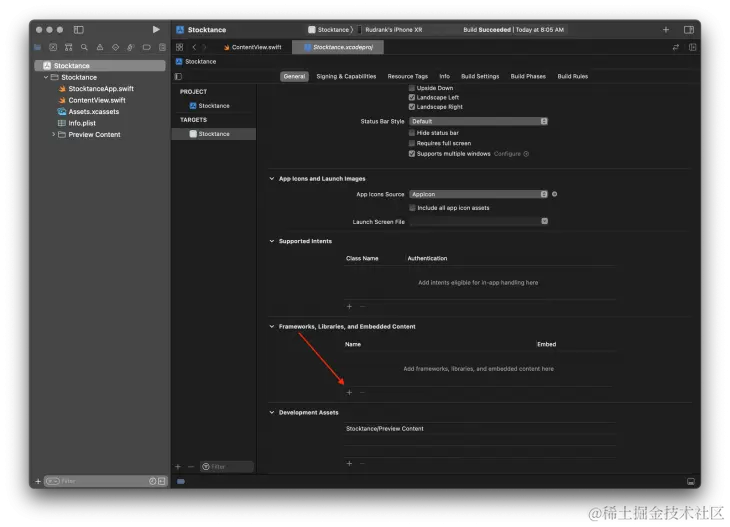Open the Info tab

[445, 76]
